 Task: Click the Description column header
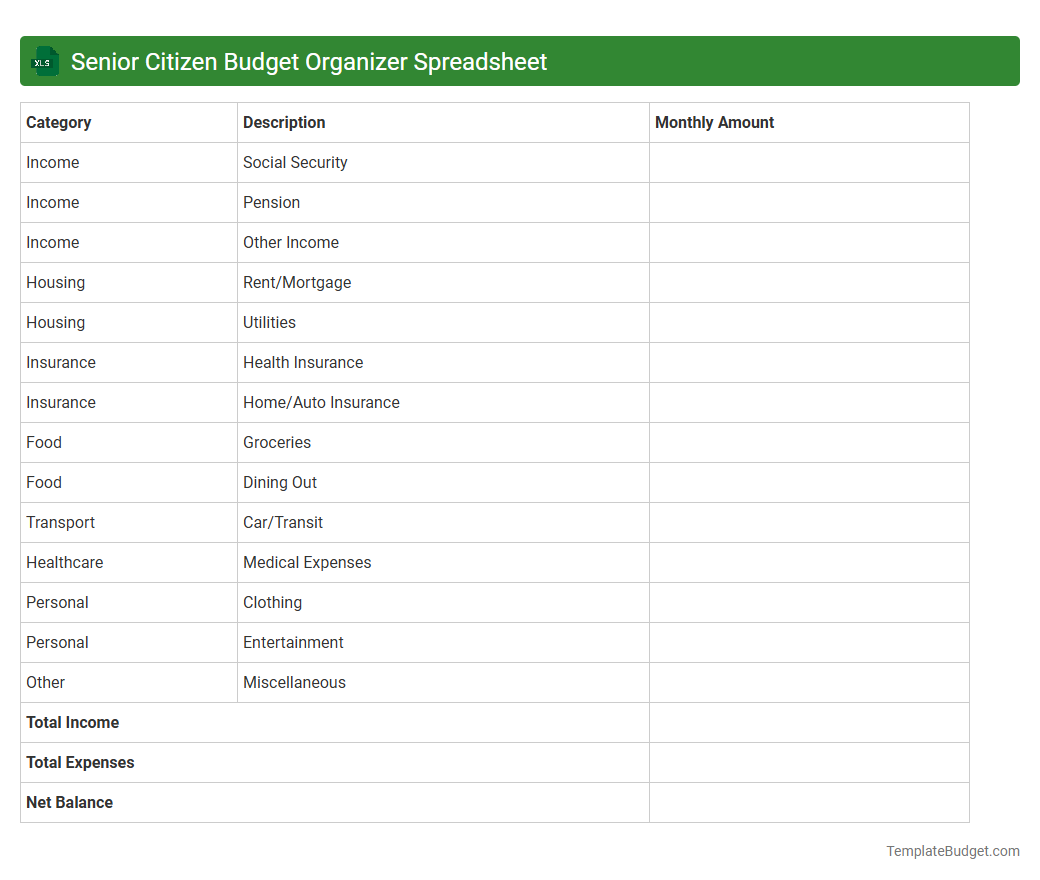(x=283, y=122)
